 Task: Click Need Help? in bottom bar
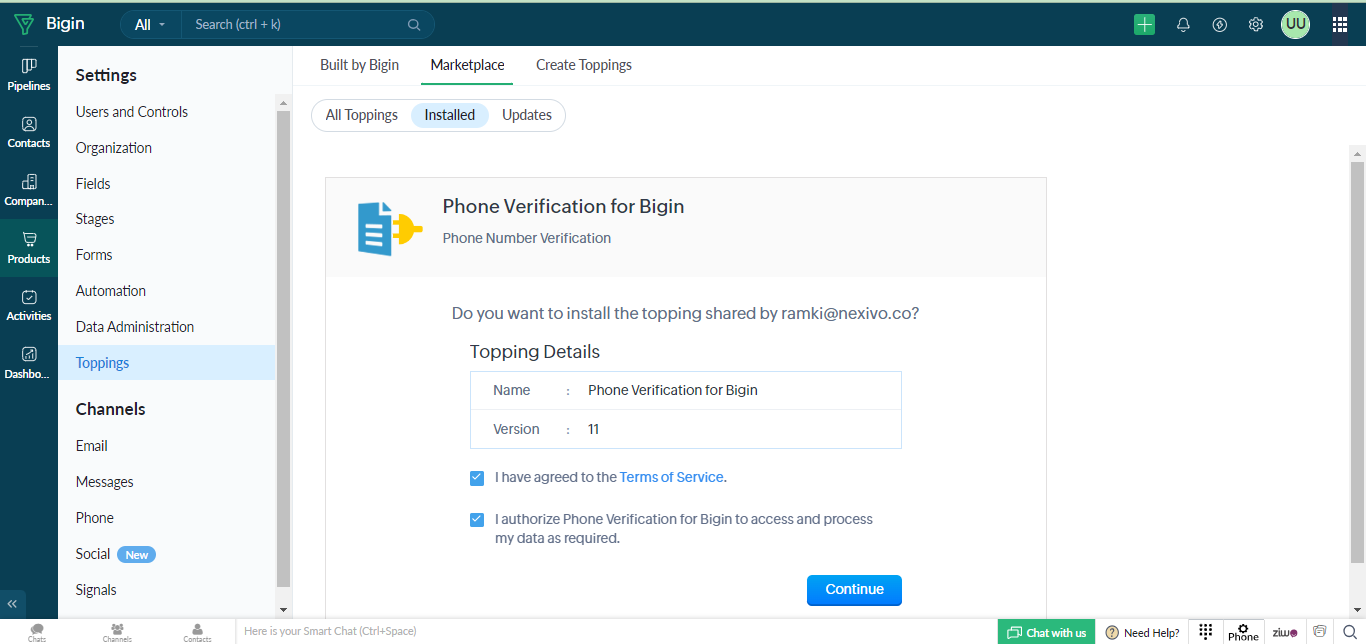(1142, 632)
